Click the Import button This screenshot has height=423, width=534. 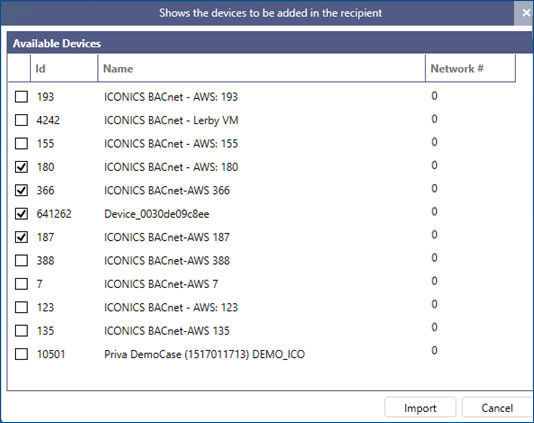click(420, 408)
